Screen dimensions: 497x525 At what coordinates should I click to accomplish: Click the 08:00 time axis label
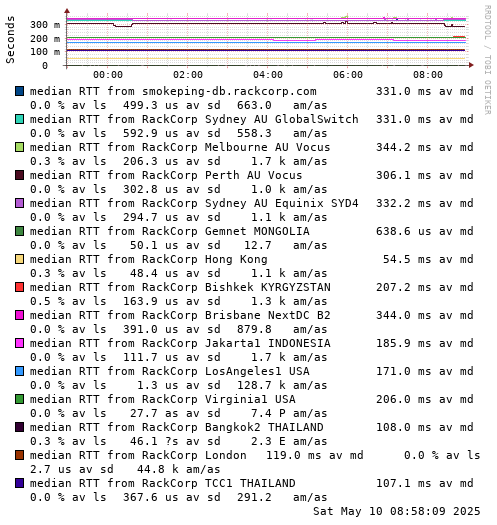pos(428,75)
